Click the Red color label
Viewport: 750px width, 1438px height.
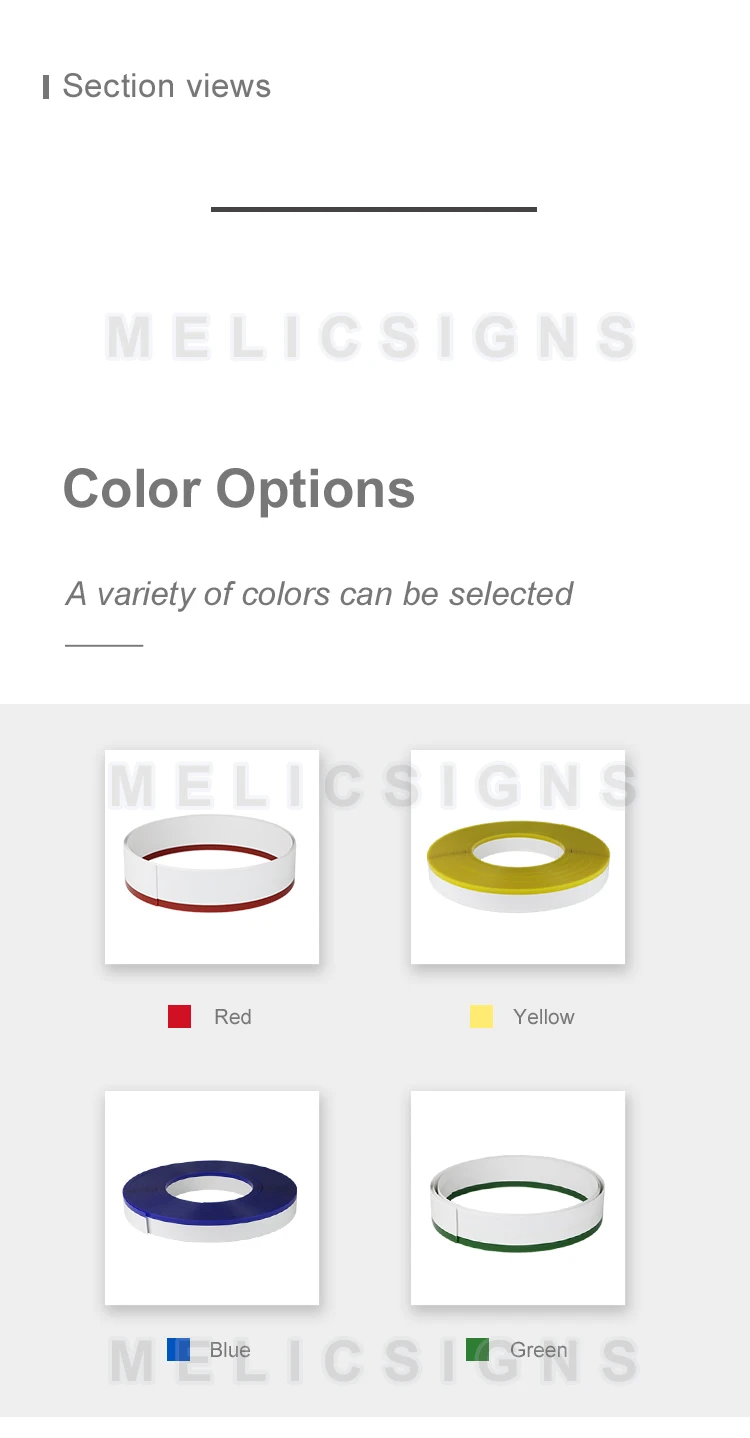[233, 1017]
